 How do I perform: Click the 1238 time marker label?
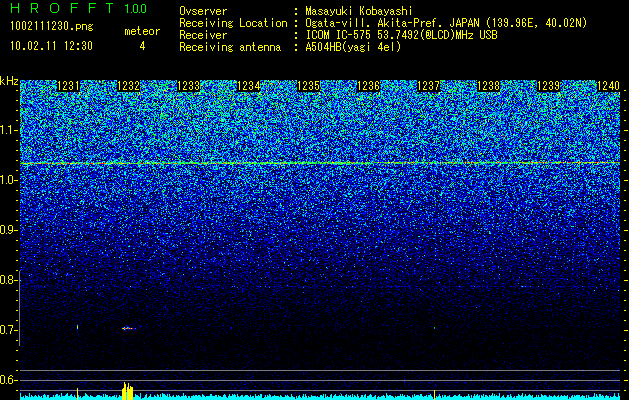489,86
